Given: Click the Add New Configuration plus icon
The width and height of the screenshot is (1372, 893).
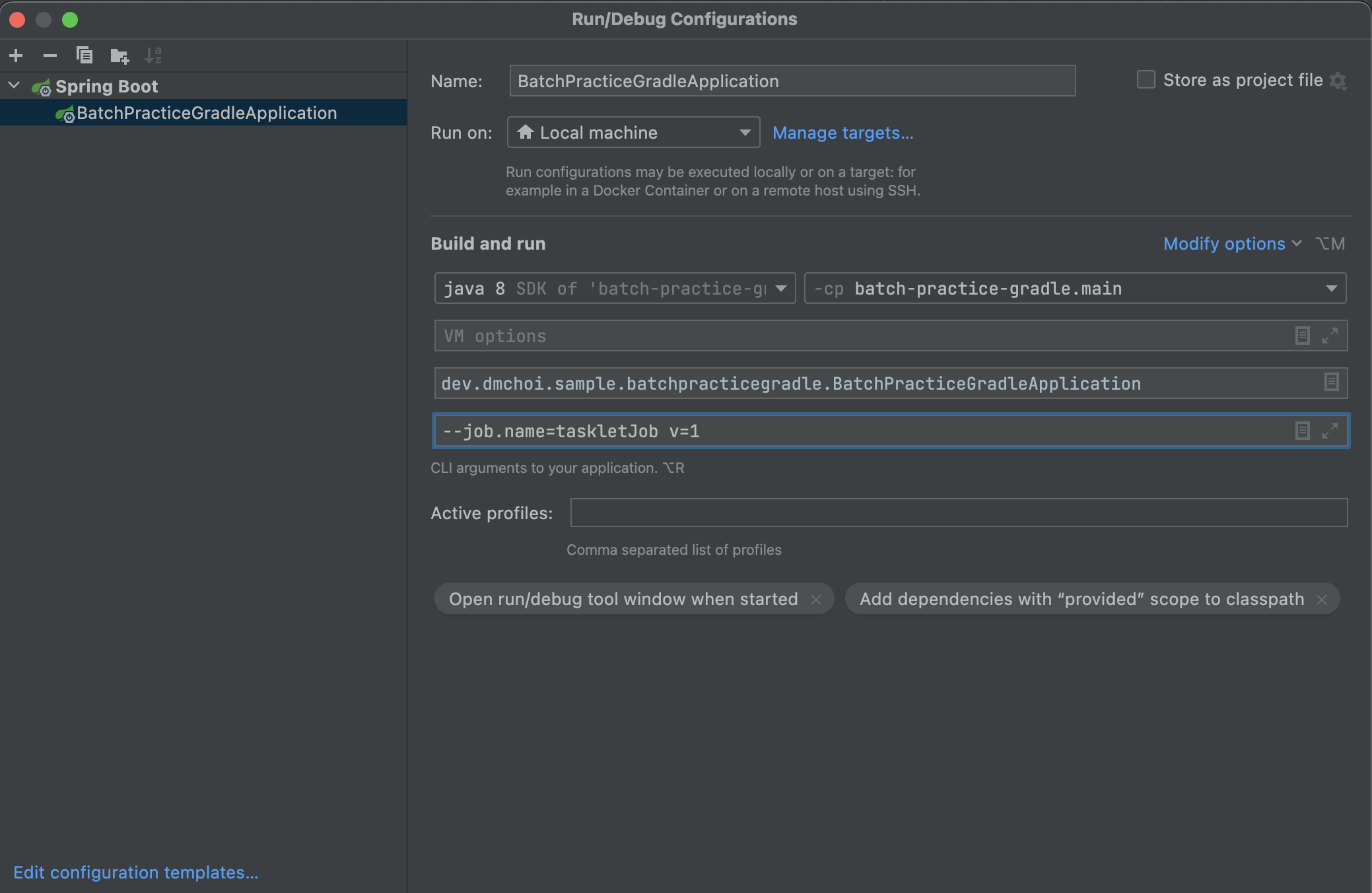Looking at the screenshot, I should [x=16, y=55].
